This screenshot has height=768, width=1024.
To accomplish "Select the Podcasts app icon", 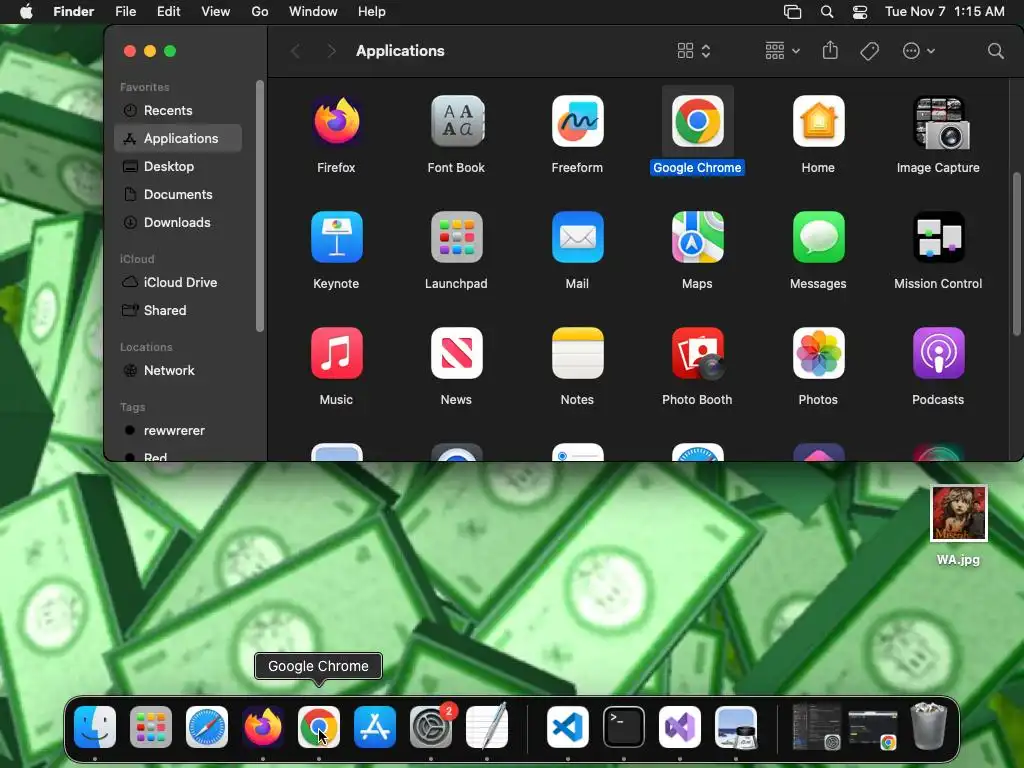I will [938, 353].
